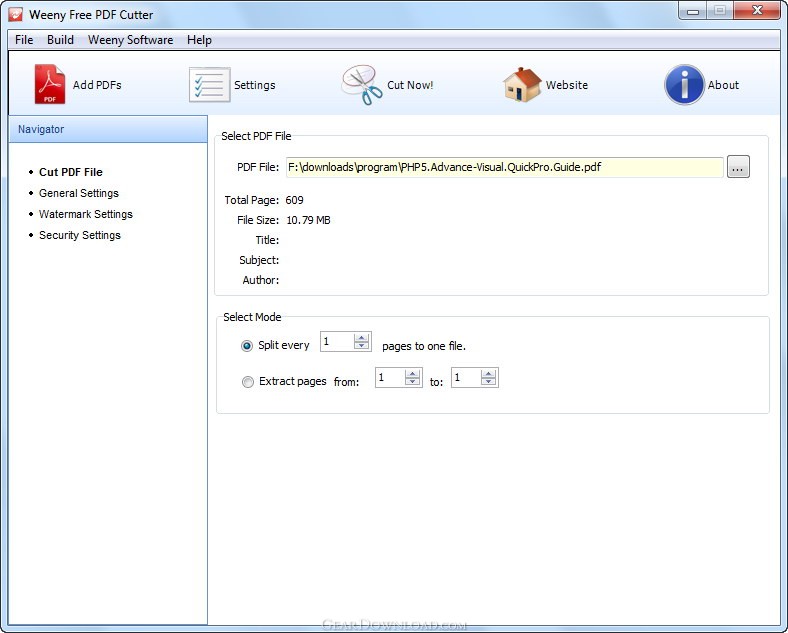This screenshot has height=633, width=788.
Task: Open Security Settings in Navigator
Action: pos(79,236)
